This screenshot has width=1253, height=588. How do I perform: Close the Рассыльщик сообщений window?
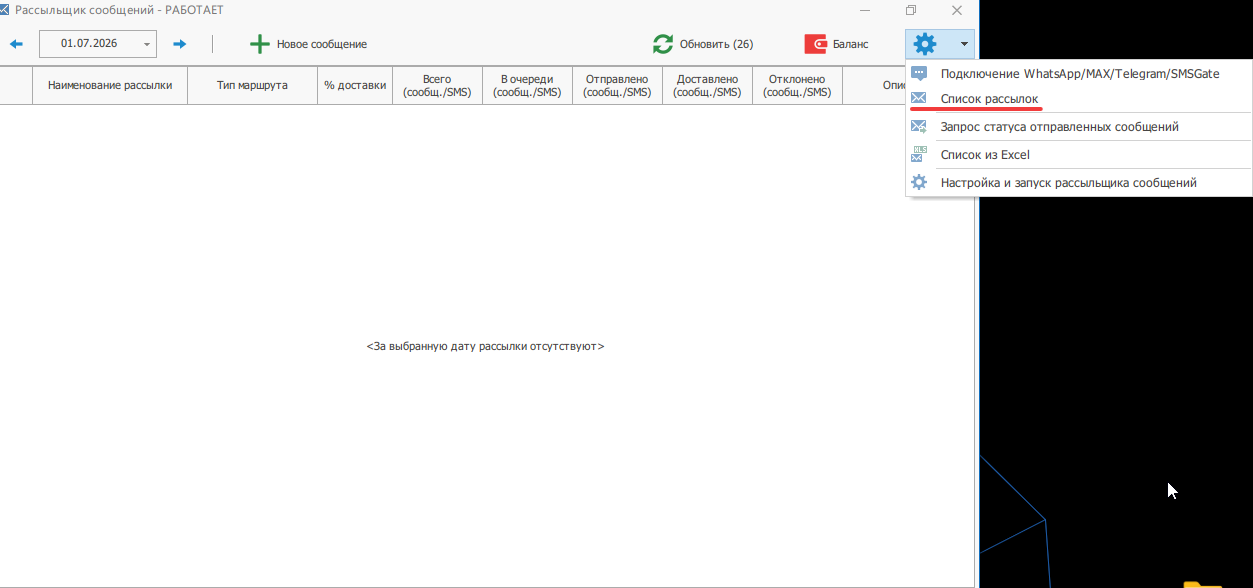pos(957,10)
